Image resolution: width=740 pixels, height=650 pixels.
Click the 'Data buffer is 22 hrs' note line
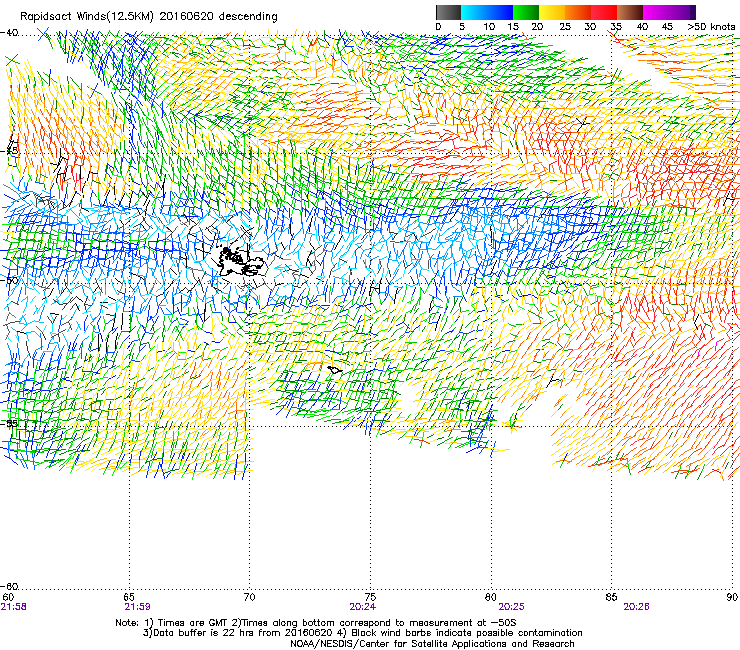click(363, 633)
